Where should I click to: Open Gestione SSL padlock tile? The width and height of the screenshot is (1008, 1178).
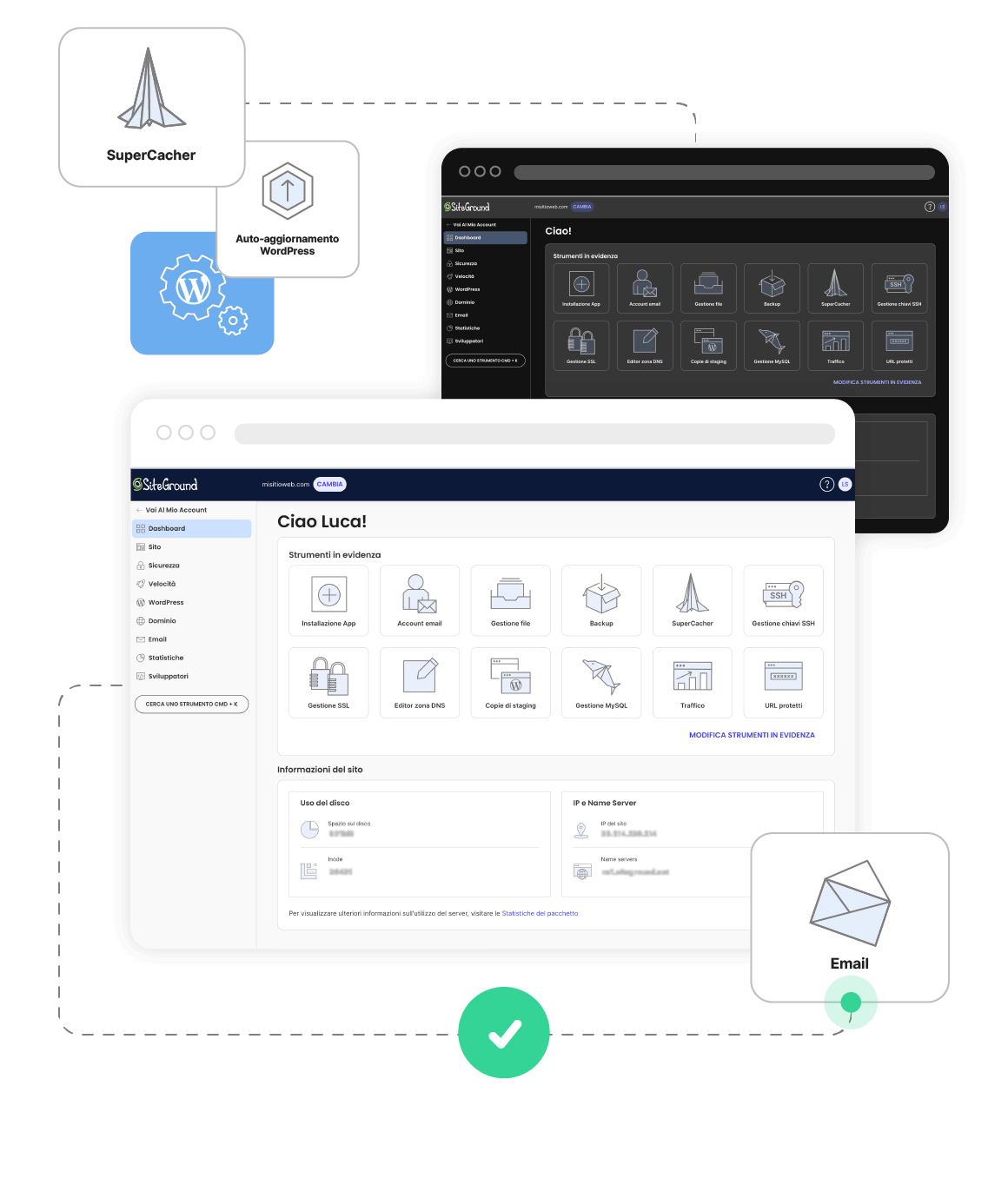(x=328, y=683)
